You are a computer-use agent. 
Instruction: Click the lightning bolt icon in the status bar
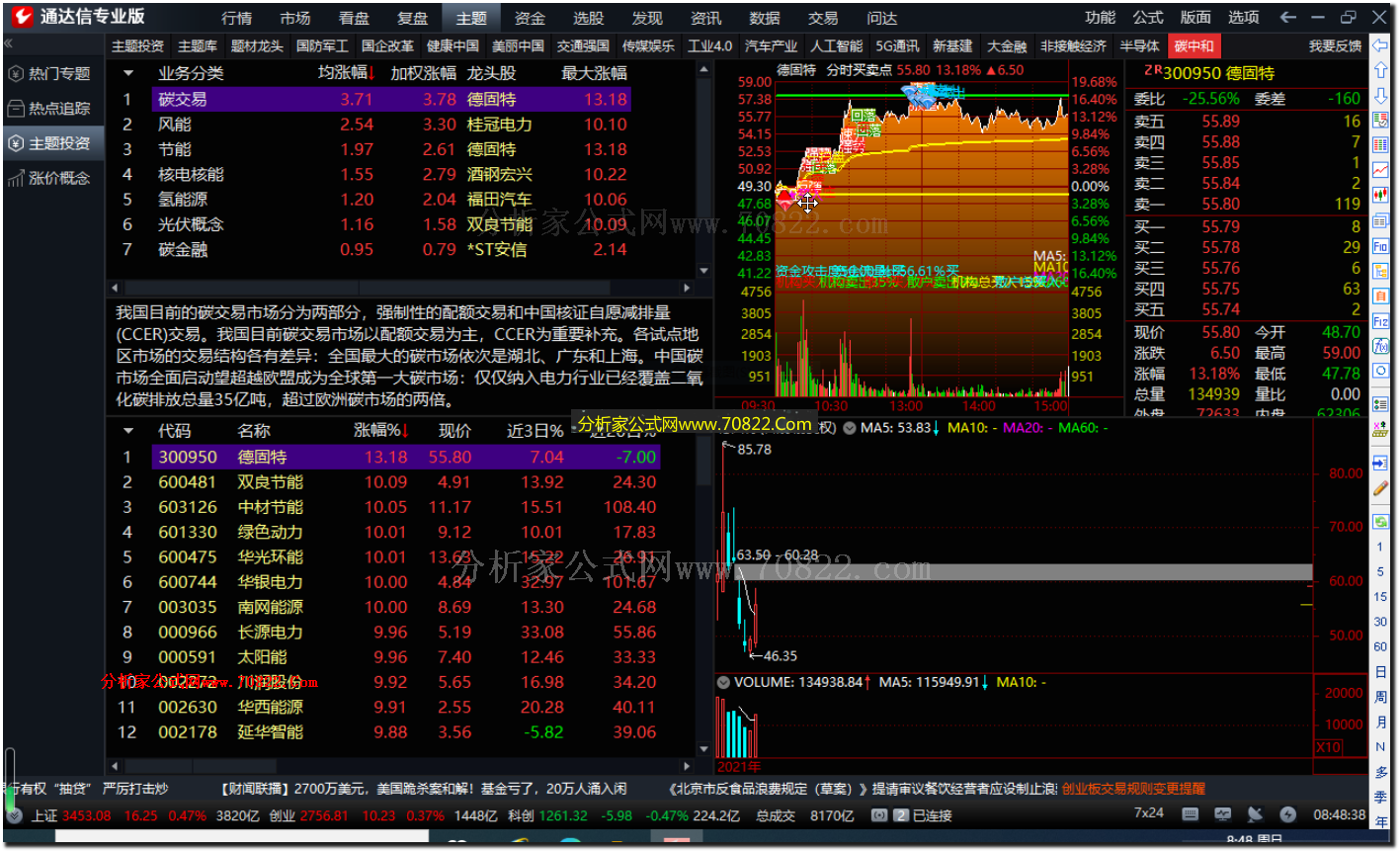1287,814
